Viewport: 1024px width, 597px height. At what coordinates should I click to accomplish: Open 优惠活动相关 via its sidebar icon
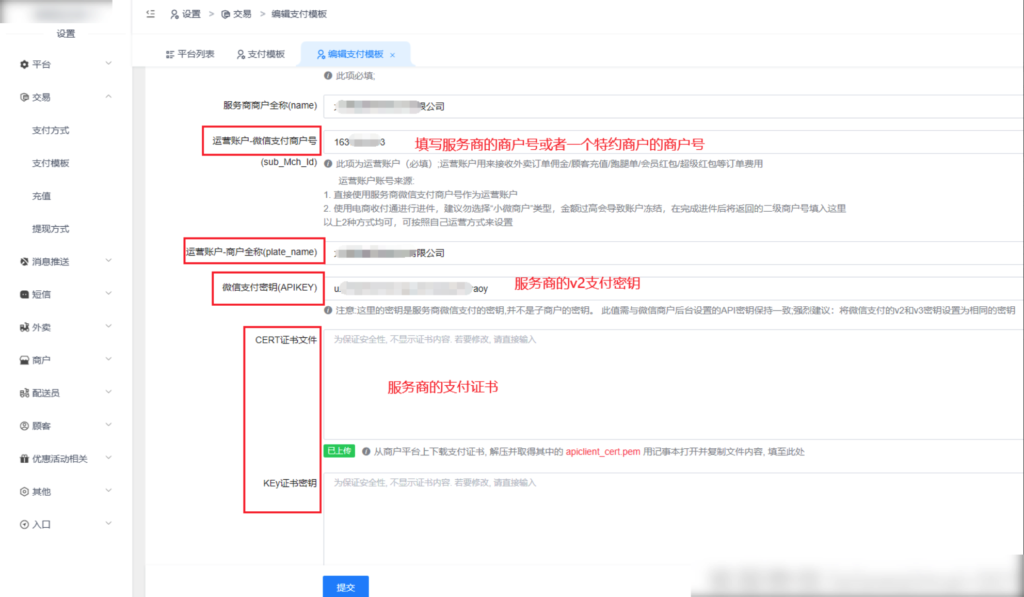pyautogui.click(x=22, y=458)
